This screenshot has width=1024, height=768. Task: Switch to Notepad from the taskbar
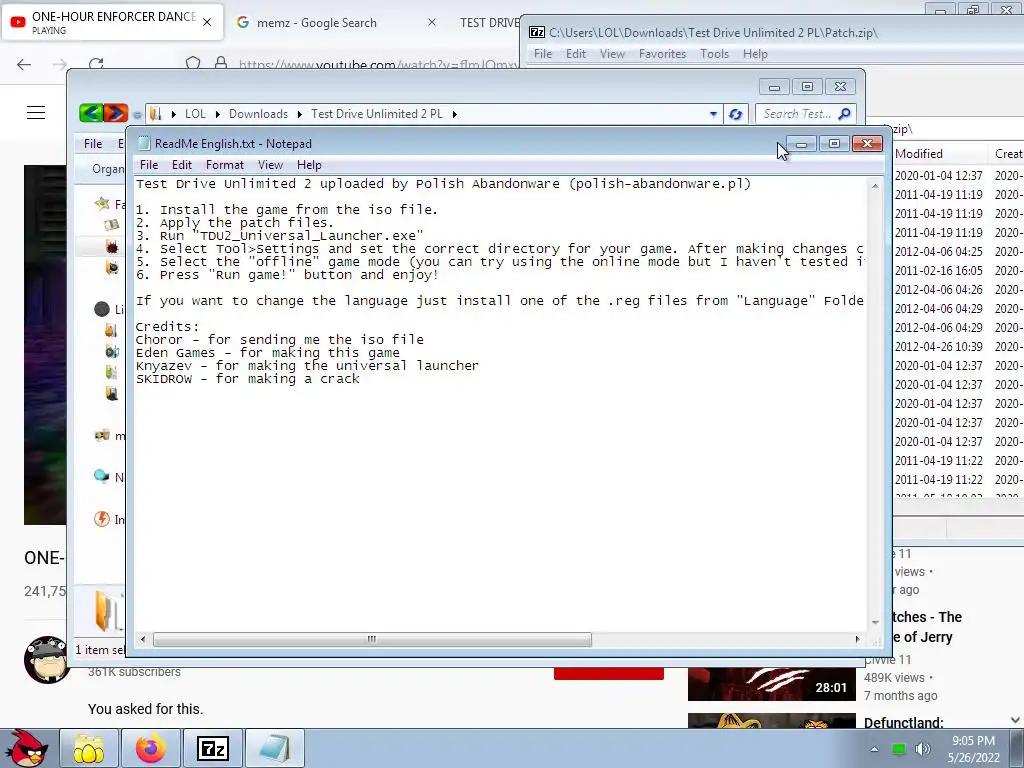(275, 748)
